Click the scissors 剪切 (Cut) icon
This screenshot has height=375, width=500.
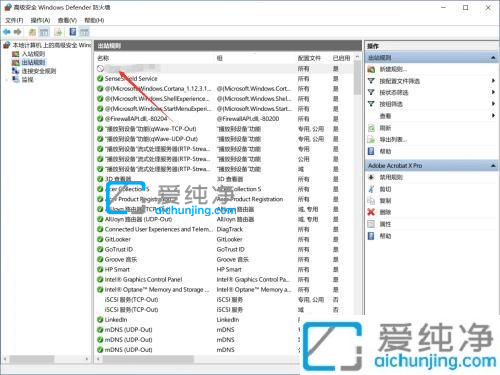pos(371,189)
